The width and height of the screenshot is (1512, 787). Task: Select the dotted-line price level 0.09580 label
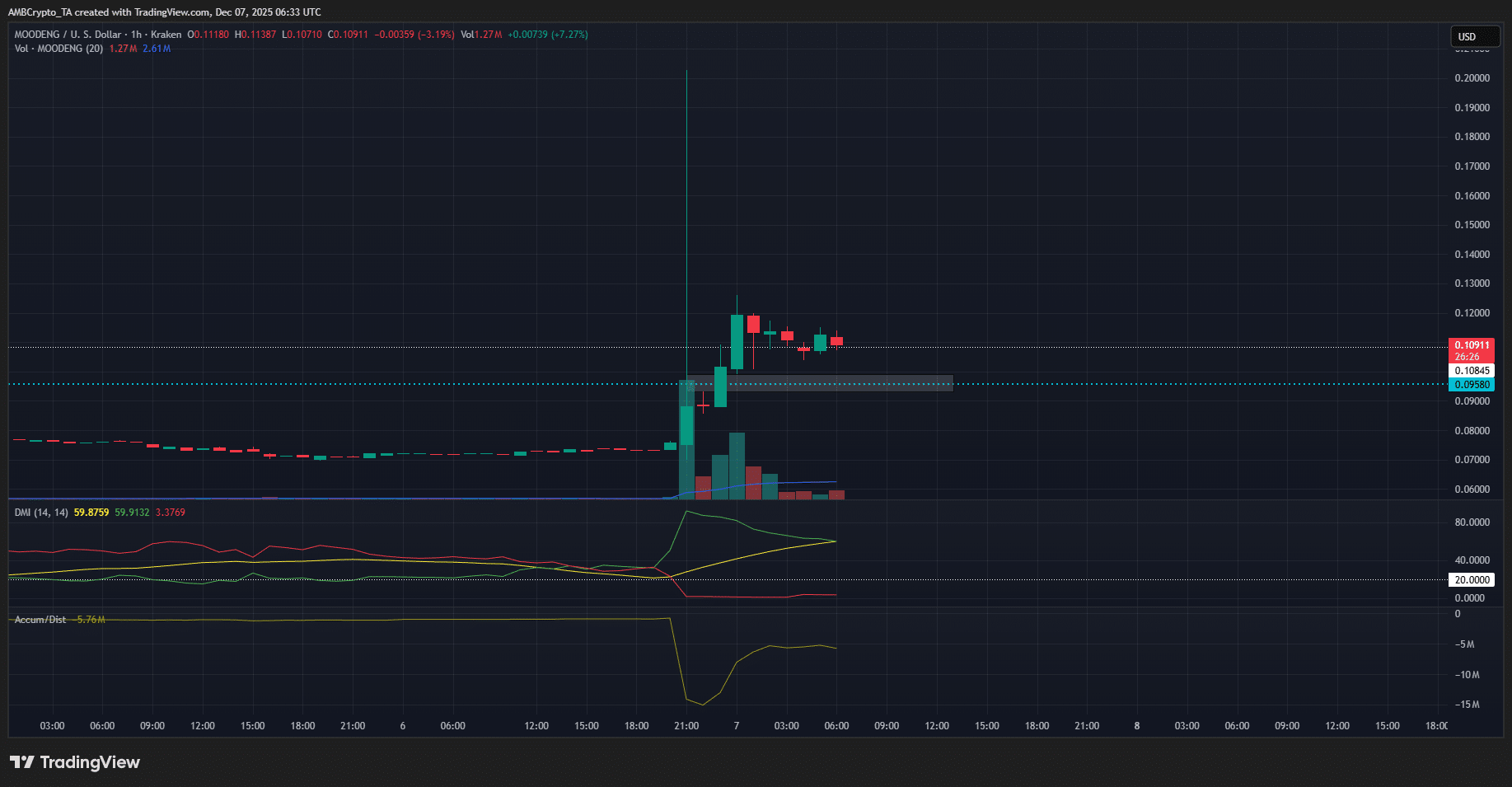click(1472, 384)
